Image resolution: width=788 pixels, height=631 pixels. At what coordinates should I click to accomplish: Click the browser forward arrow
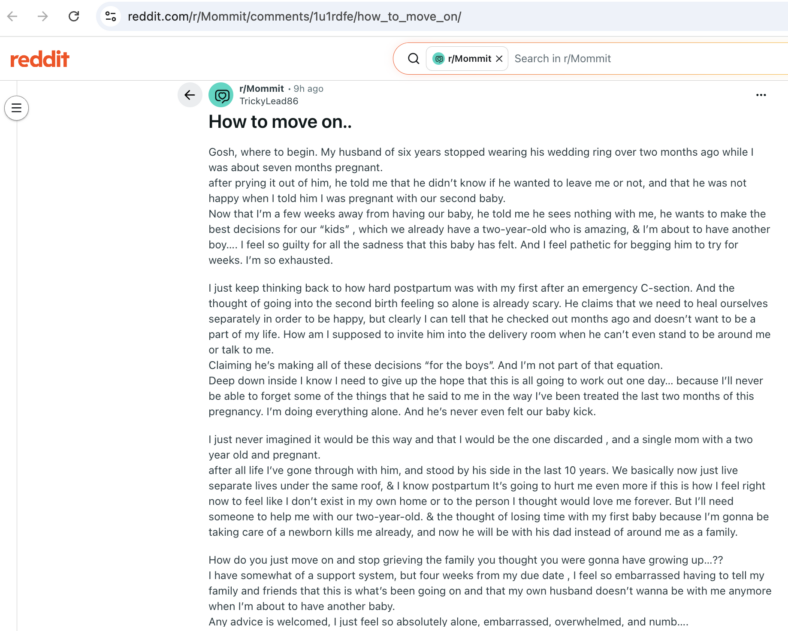[43, 17]
